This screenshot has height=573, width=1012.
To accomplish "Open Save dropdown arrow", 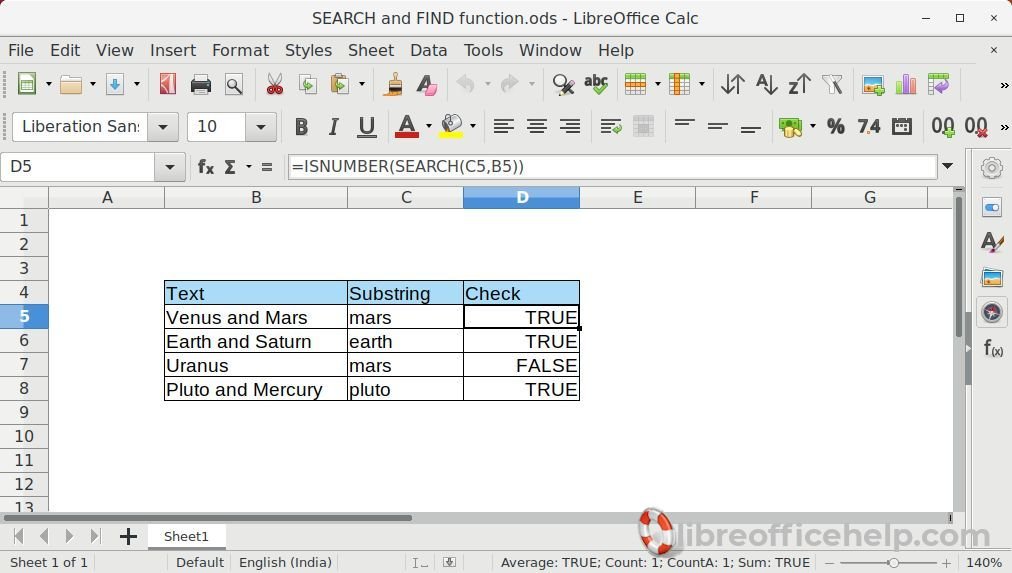I will (x=137, y=85).
